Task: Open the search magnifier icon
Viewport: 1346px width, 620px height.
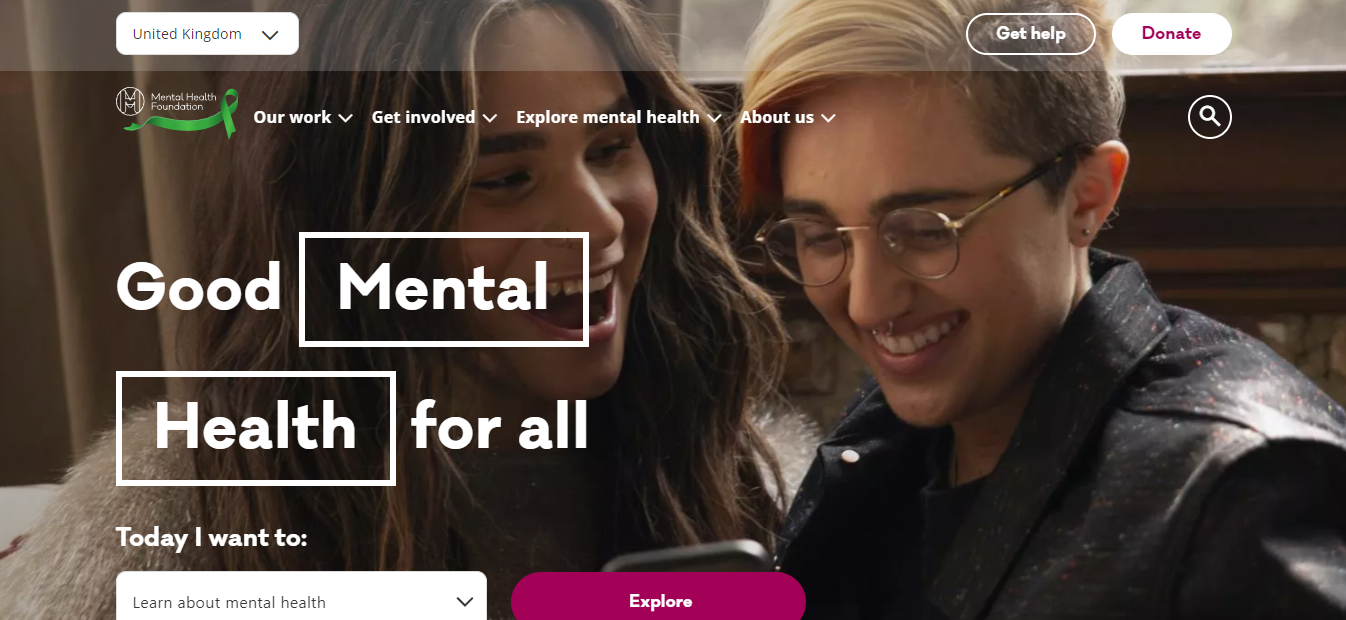Action: (1209, 117)
